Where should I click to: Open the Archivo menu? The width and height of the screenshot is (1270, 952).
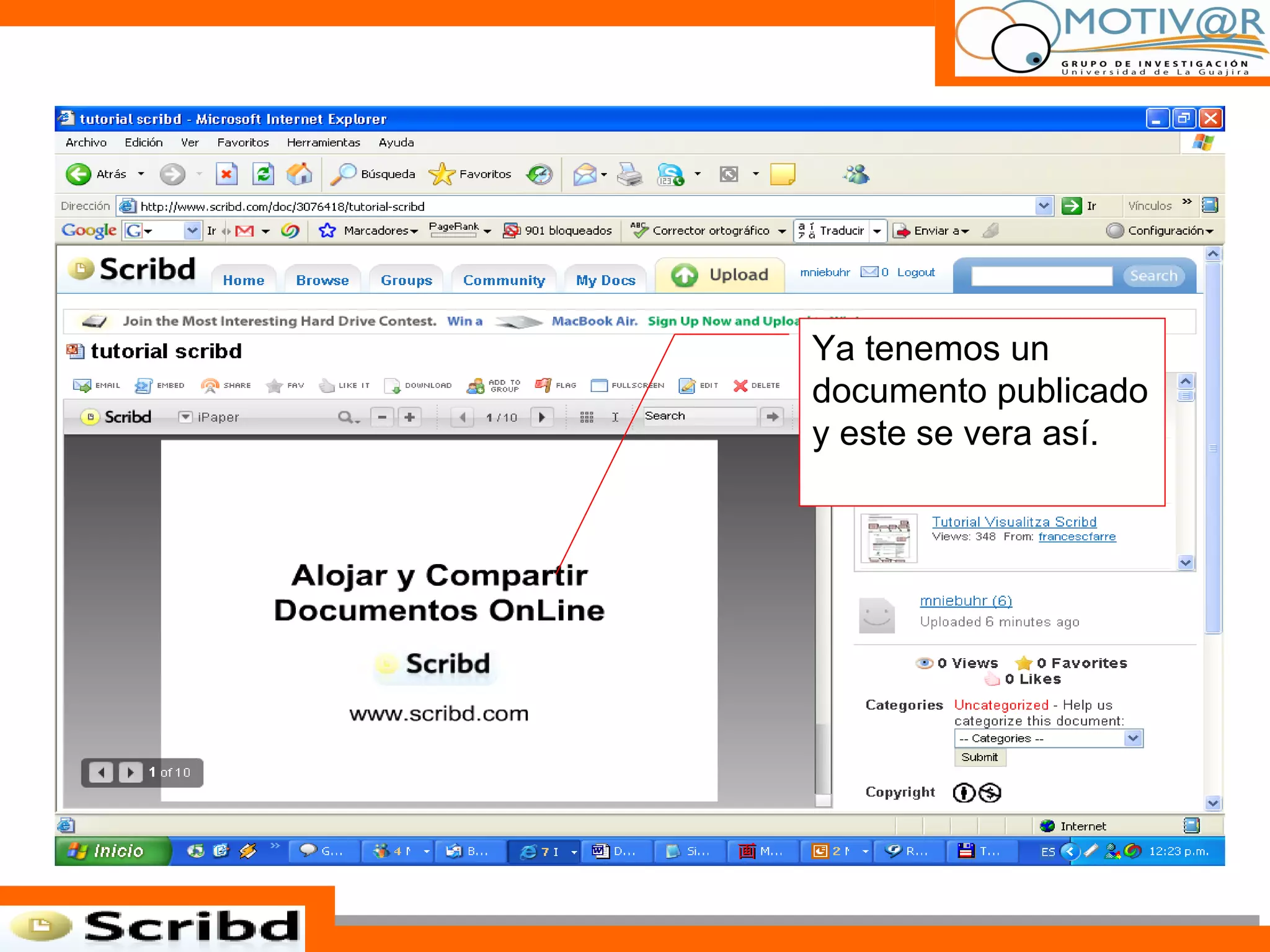[x=86, y=143]
